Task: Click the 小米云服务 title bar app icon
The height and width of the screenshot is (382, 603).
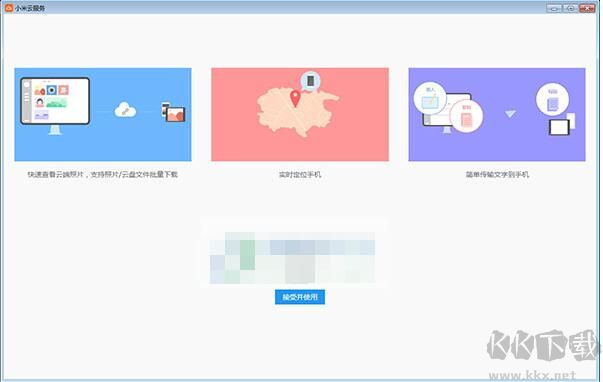Action: click(x=8, y=8)
